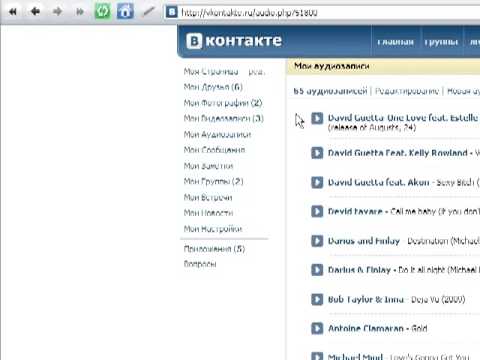
Task: Go back using the back arrow
Action: click(35, 12)
